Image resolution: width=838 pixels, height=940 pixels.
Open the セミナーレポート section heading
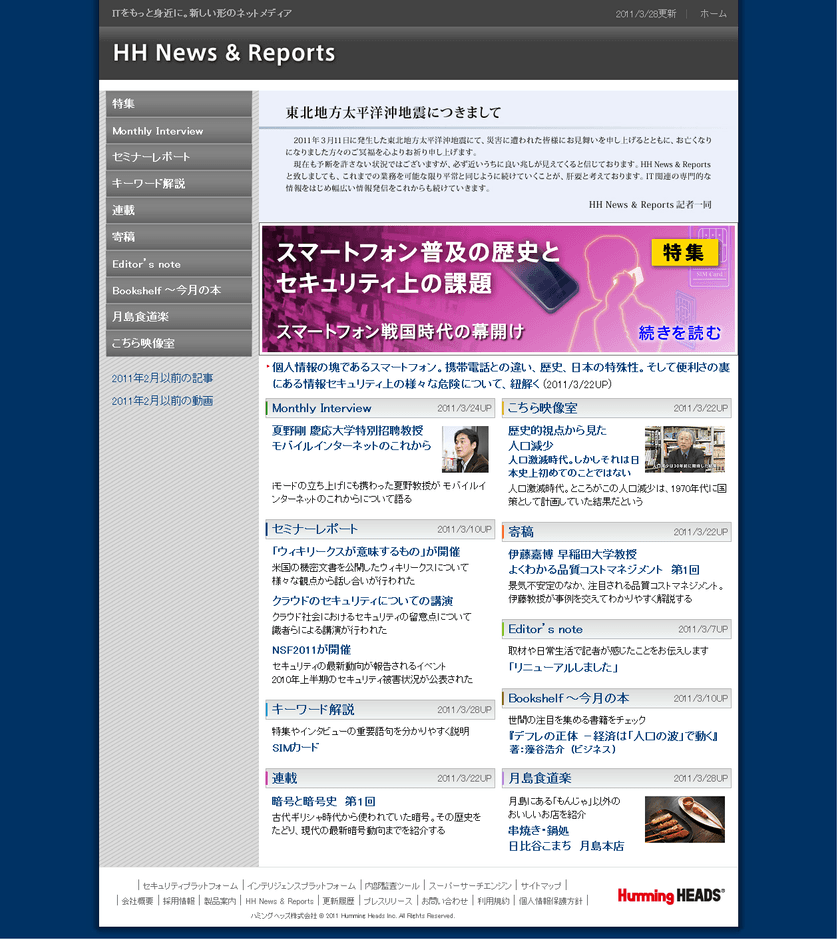click(315, 529)
